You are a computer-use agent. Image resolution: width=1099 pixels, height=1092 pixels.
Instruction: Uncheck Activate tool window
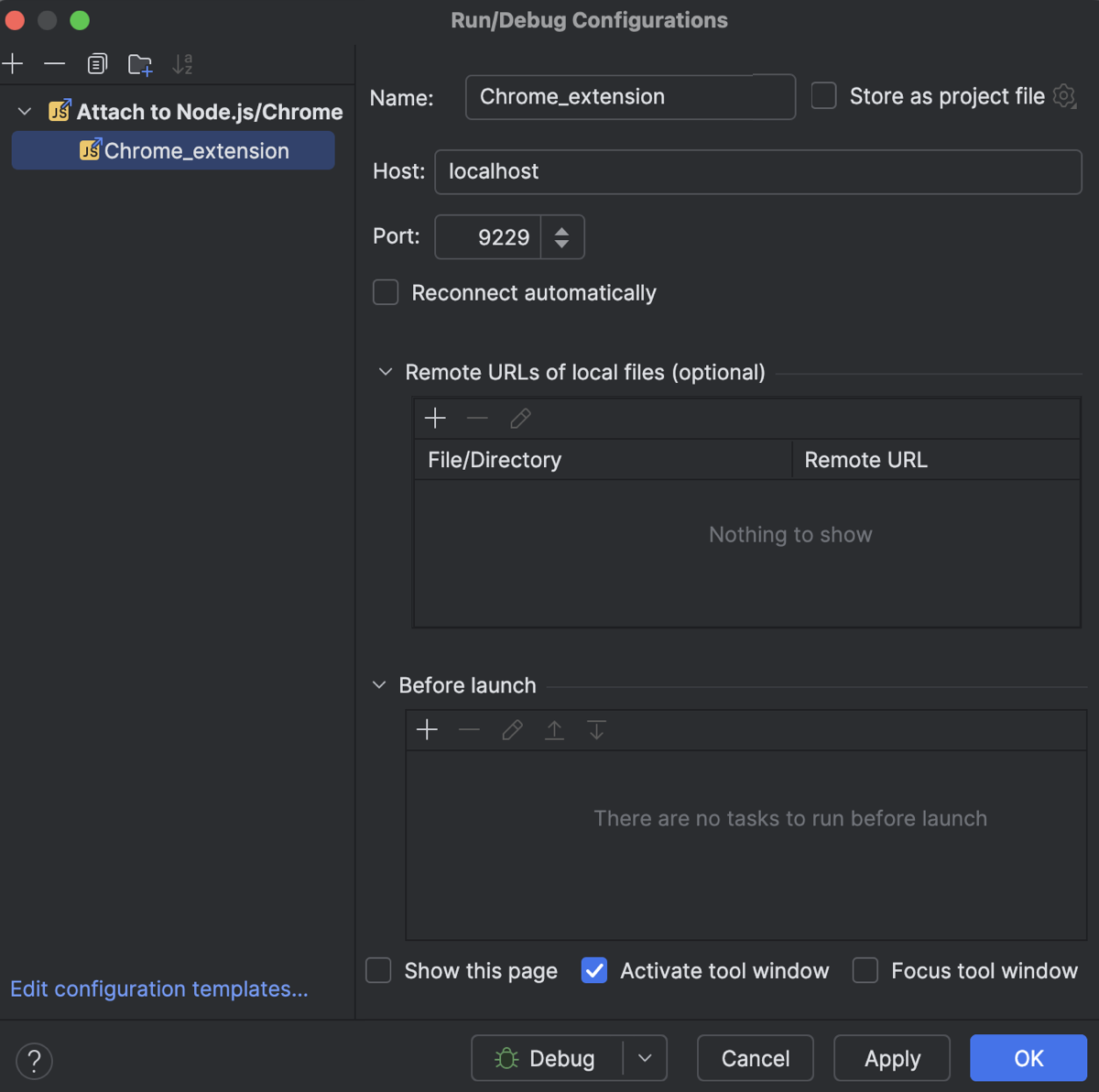[x=594, y=970]
